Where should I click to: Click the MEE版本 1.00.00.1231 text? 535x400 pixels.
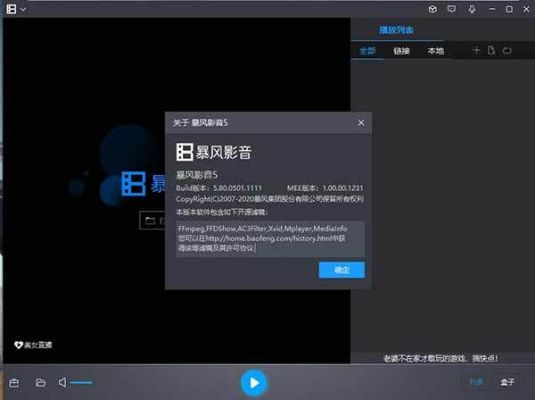point(325,188)
